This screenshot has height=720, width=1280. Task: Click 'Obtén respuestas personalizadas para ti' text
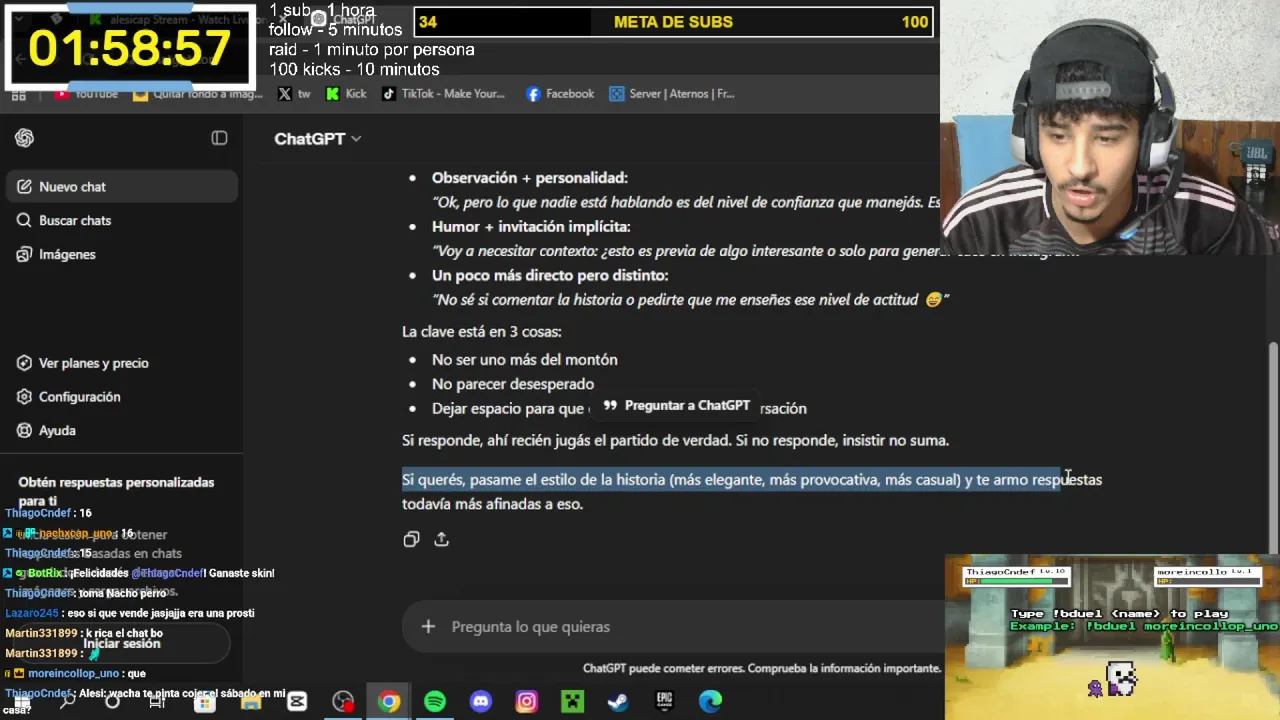[116, 491]
